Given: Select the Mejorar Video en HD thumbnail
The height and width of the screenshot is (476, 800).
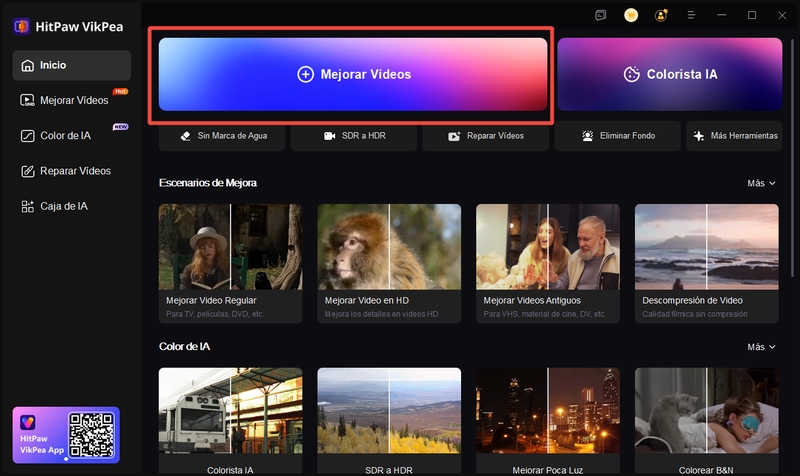Looking at the screenshot, I should tap(389, 263).
